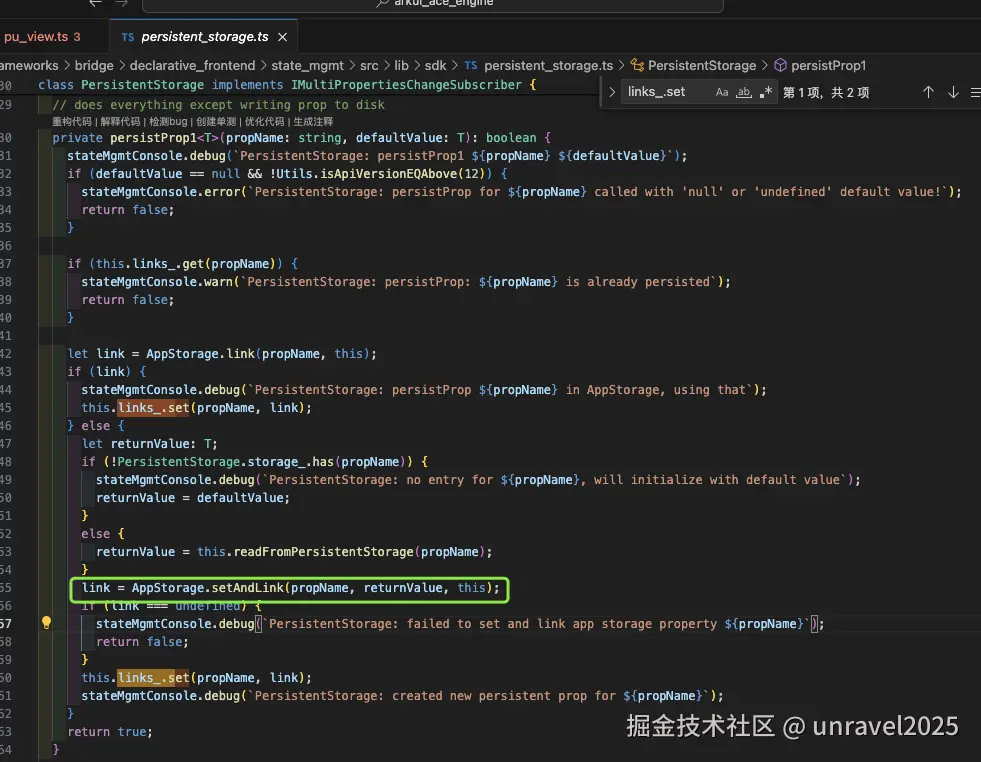981x762 pixels.
Task: Select the persistent_storage.ts tab
Action: point(204,37)
